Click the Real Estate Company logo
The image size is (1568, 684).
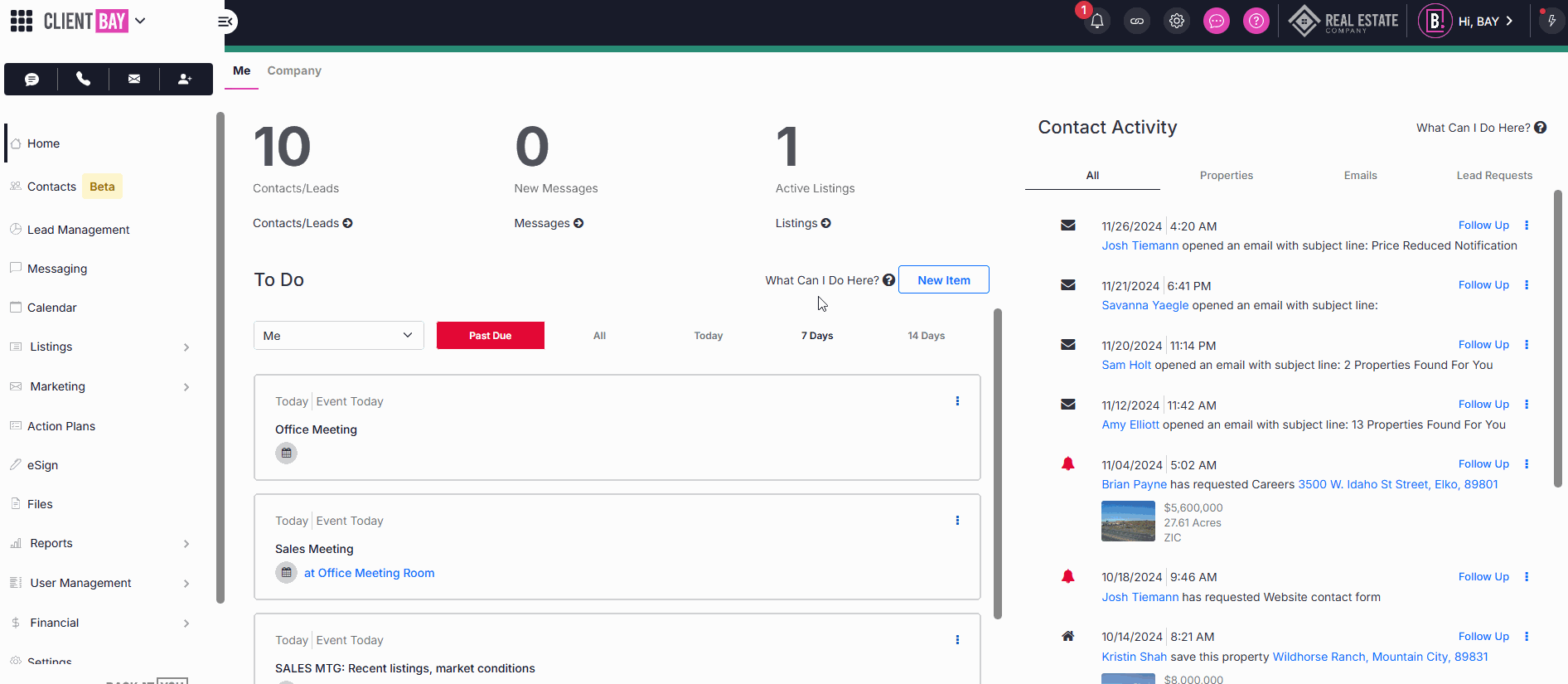[1343, 22]
